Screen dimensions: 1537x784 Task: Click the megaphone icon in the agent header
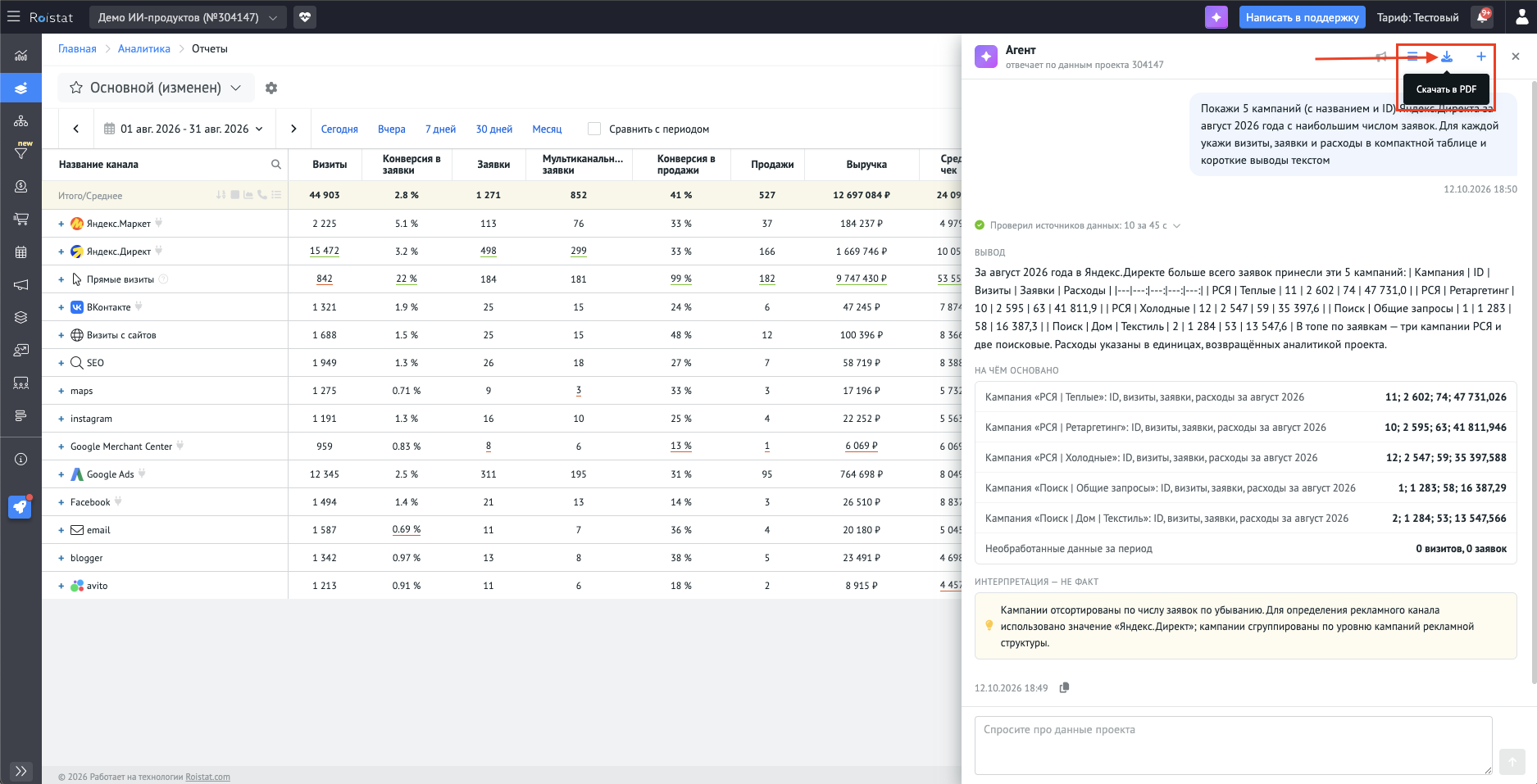pos(1381,57)
